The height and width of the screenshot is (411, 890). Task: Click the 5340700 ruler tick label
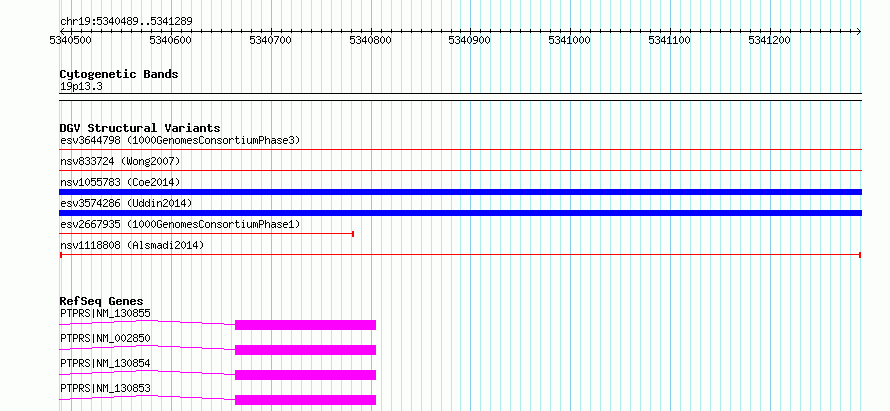[270, 40]
